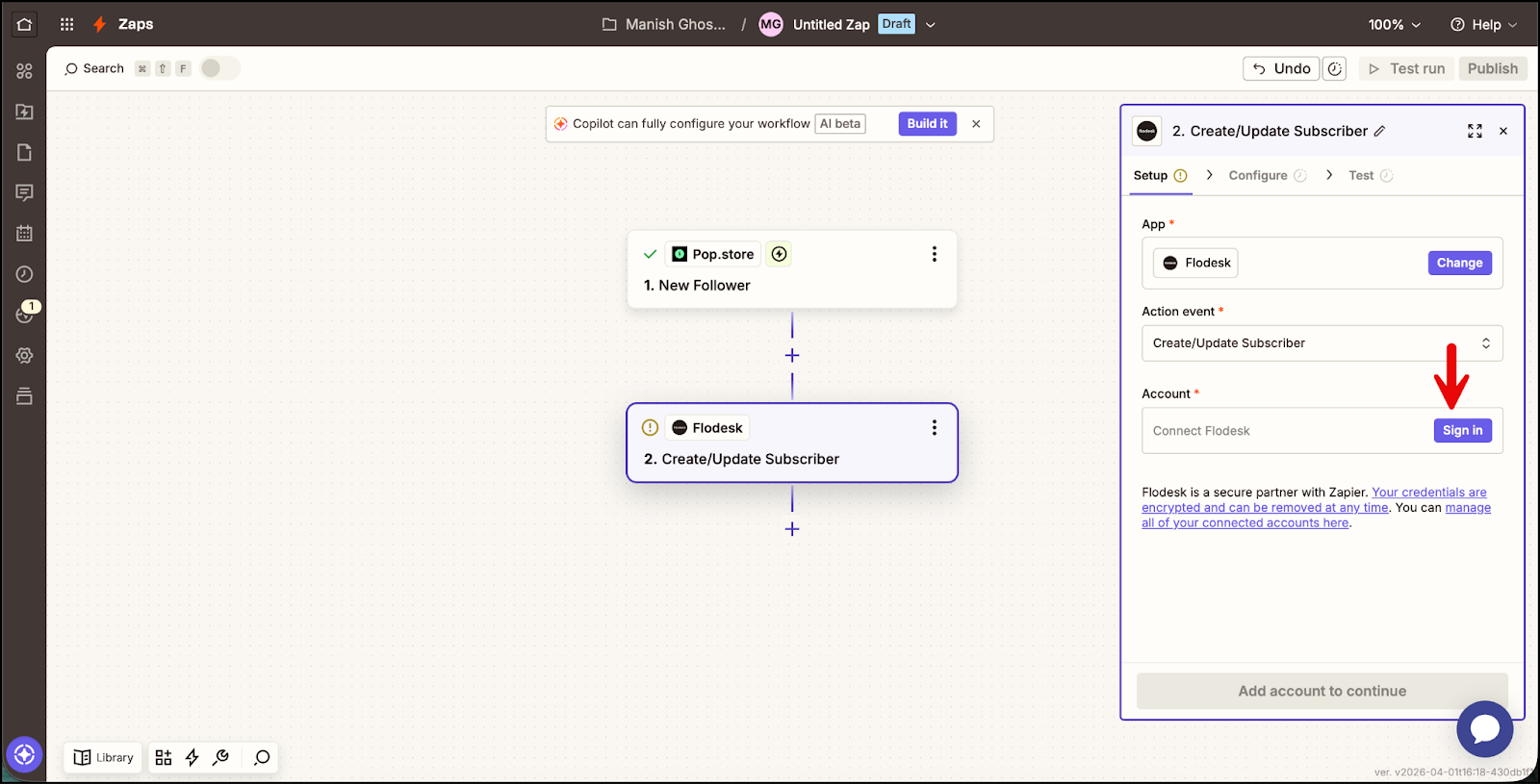Viewport: 1540px width, 784px height.
Task: Open three-dot menu on Flodesk step
Action: click(934, 428)
